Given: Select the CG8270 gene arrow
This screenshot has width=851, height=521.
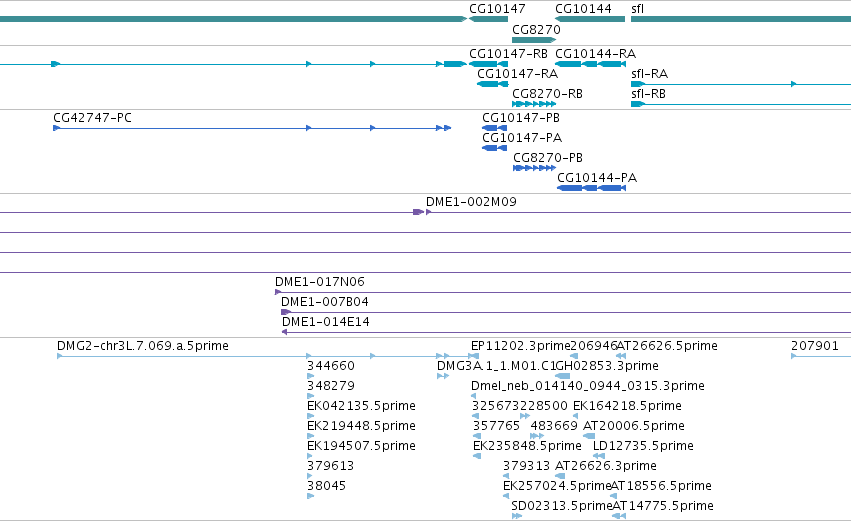Looking at the screenshot, I should (534, 40).
